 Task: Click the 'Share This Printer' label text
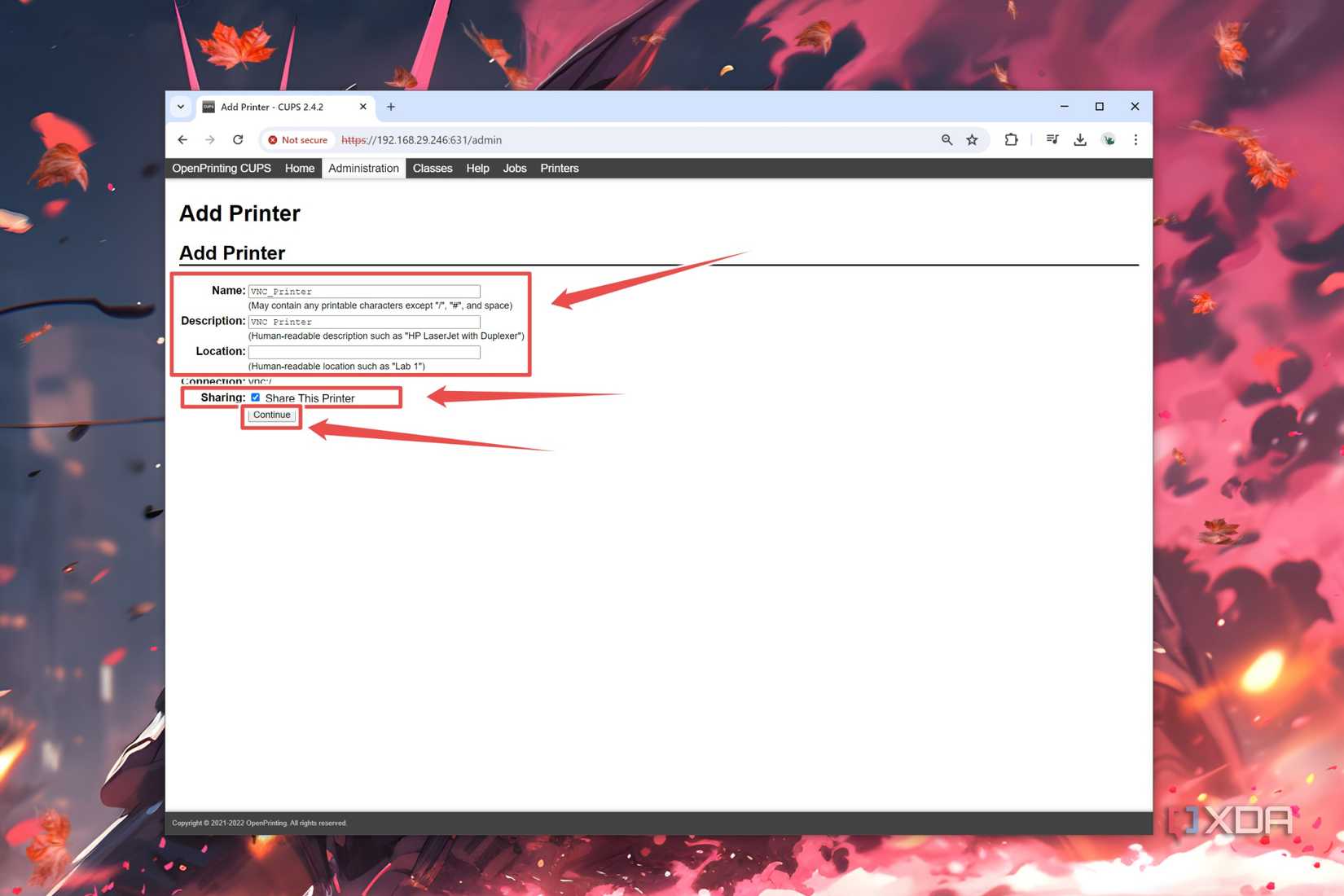tap(310, 398)
